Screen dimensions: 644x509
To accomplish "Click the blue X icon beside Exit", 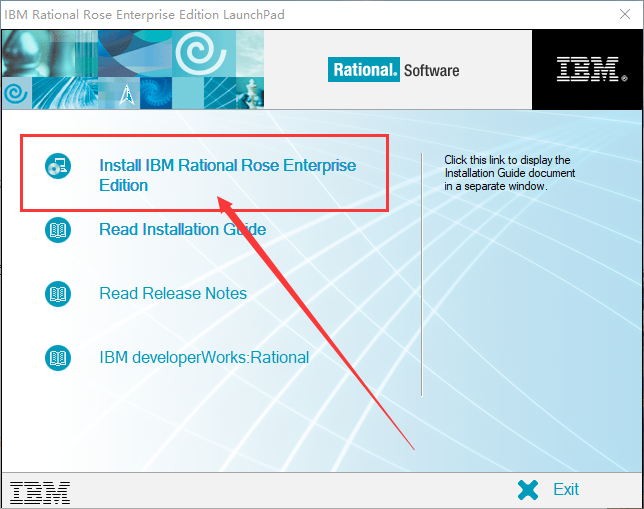I will pyautogui.click(x=528, y=490).
